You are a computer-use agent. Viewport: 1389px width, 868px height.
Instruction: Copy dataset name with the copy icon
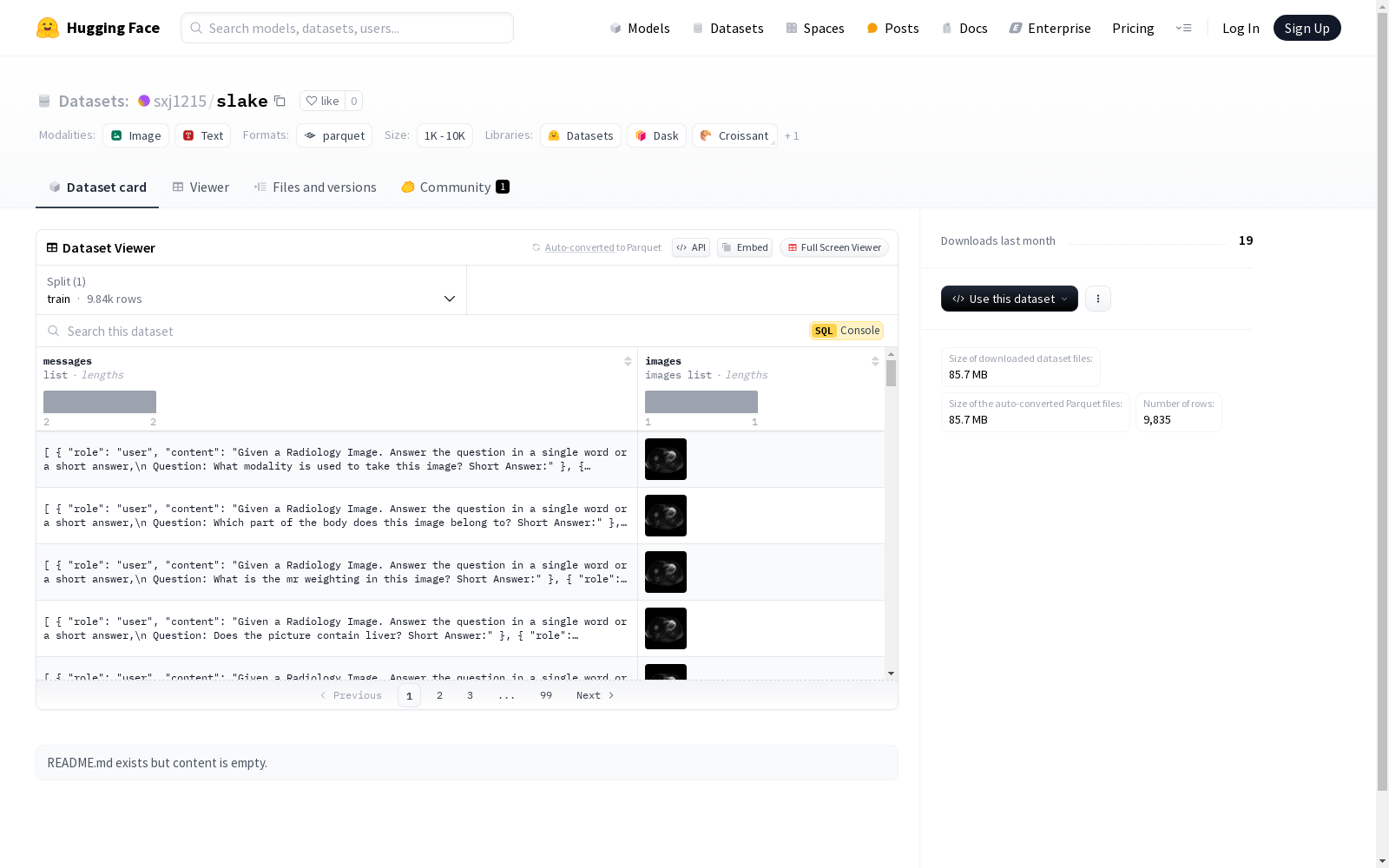click(280, 101)
